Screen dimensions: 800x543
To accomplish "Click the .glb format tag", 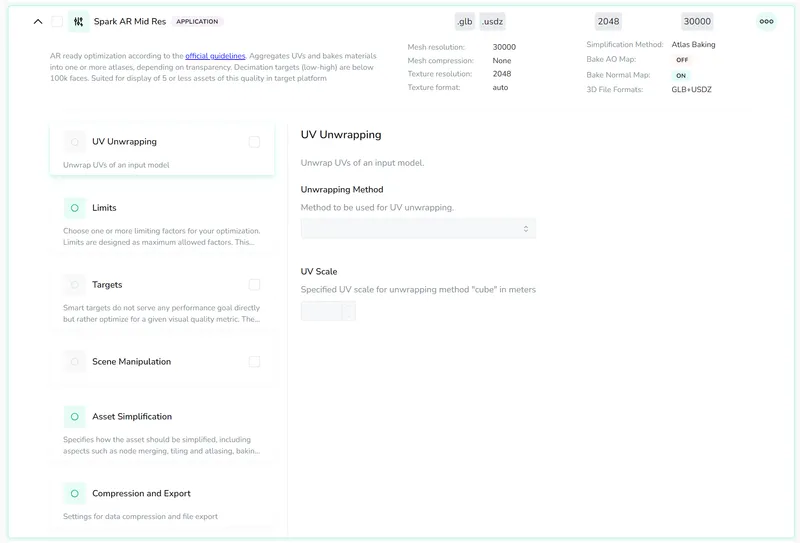I will pyautogui.click(x=464, y=21).
